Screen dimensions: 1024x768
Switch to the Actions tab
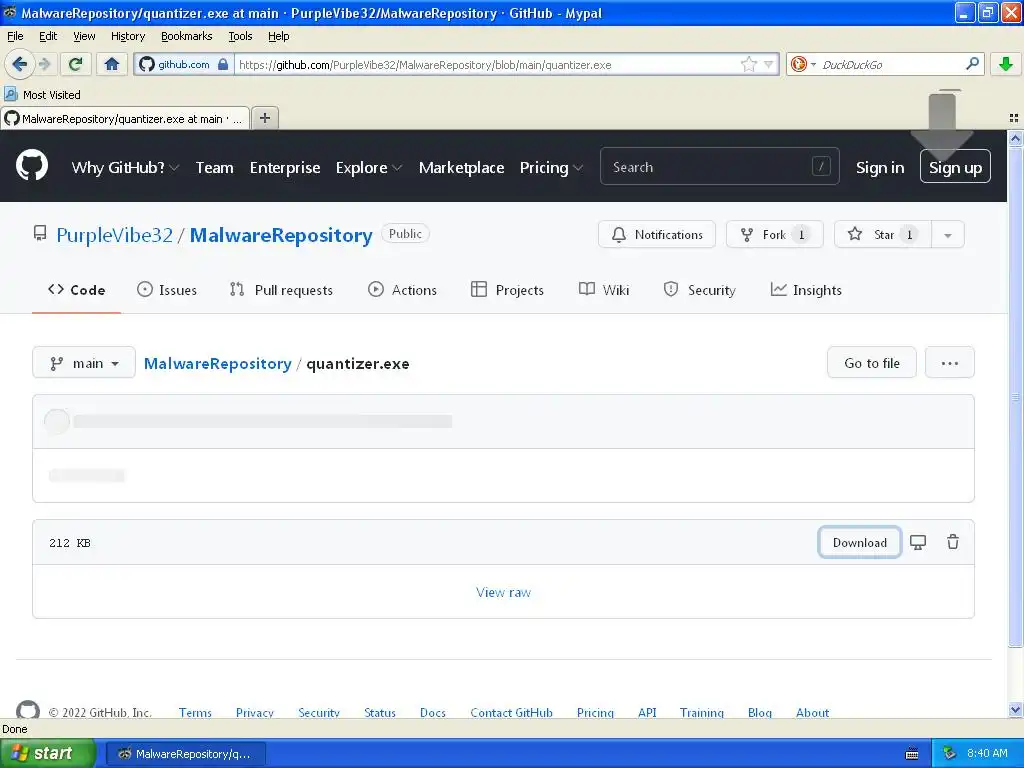click(x=402, y=290)
